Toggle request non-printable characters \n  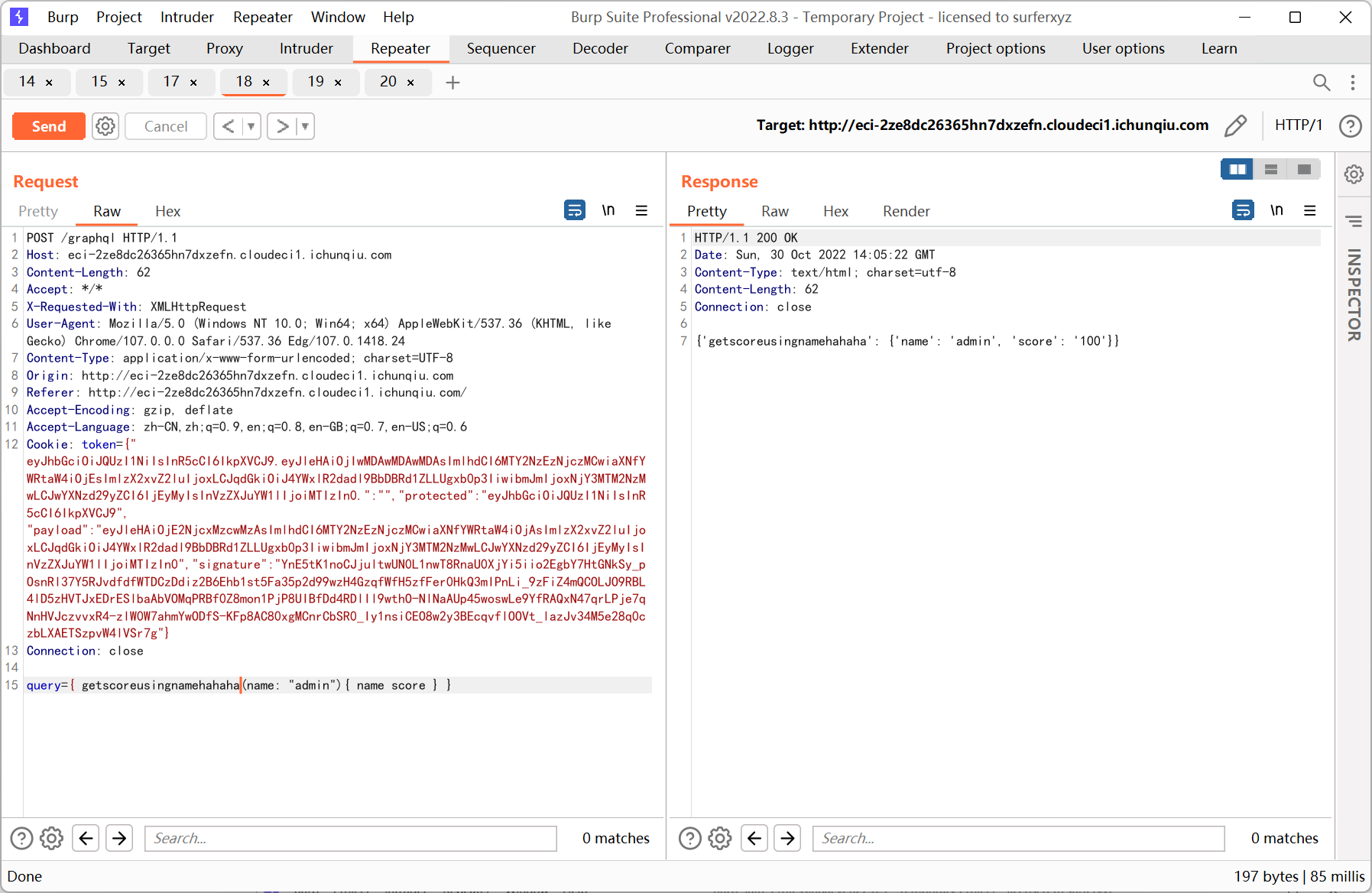click(x=608, y=209)
